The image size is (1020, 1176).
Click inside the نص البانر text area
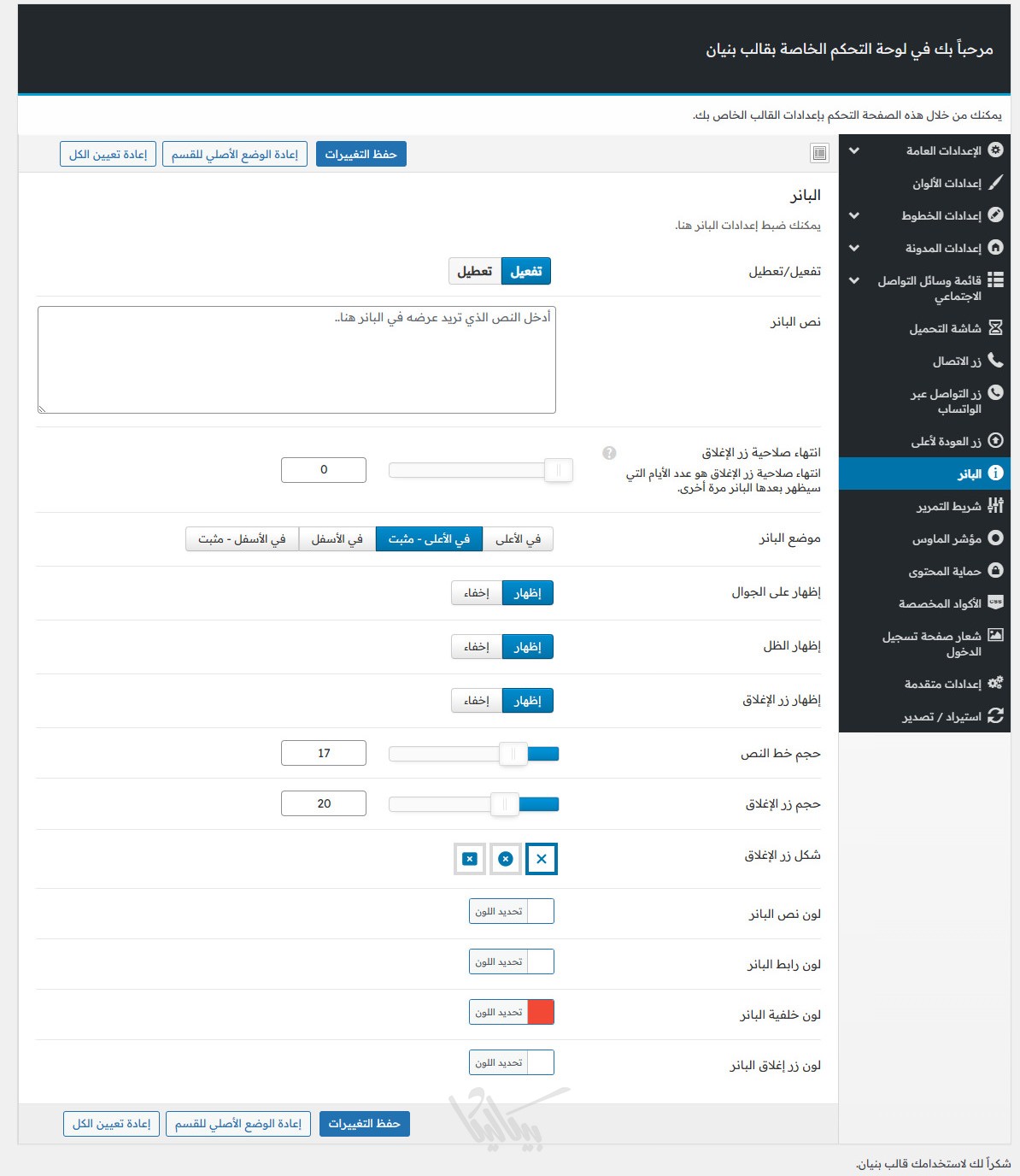pyautogui.click(x=296, y=360)
